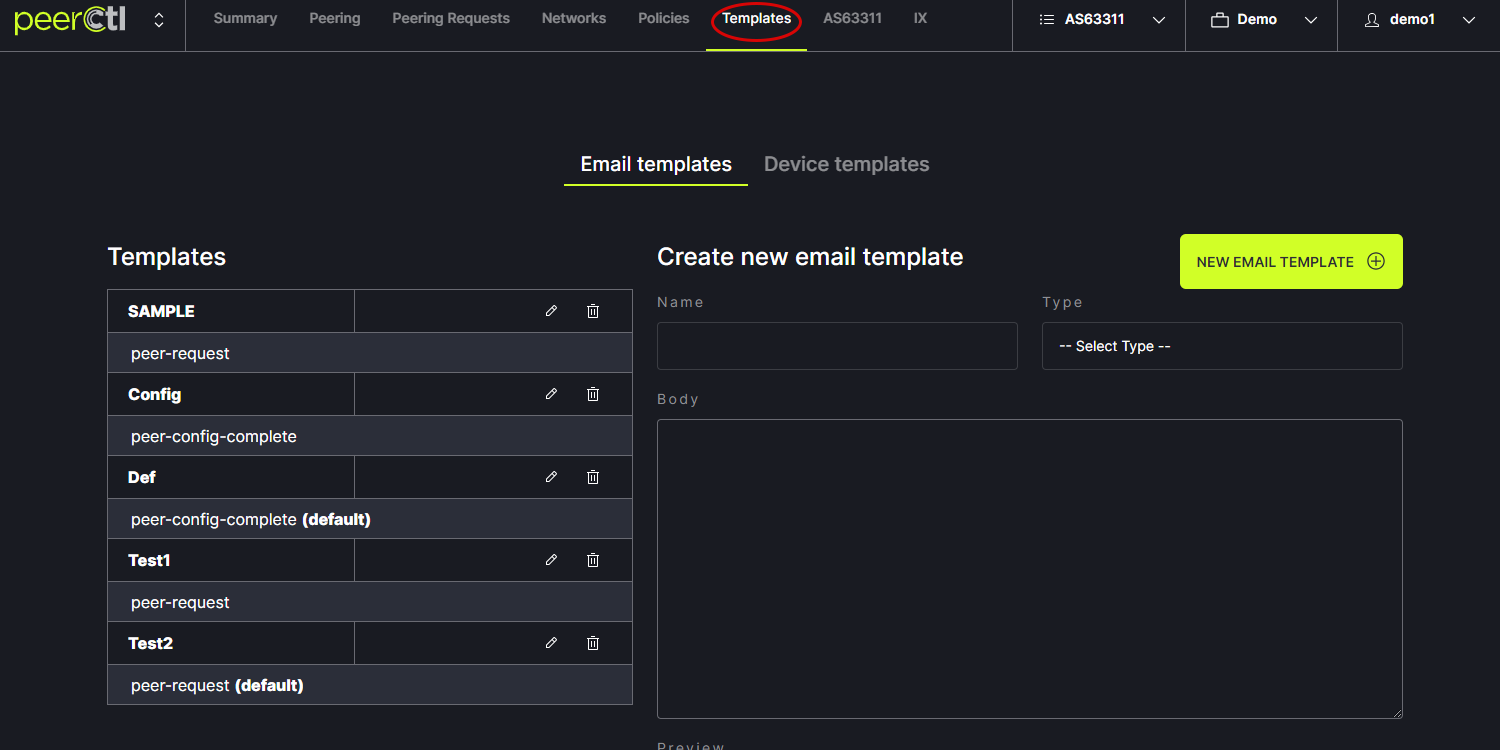This screenshot has height=750, width=1500.
Task: Delete the Config template via trash icon
Action: pos(593,394)
